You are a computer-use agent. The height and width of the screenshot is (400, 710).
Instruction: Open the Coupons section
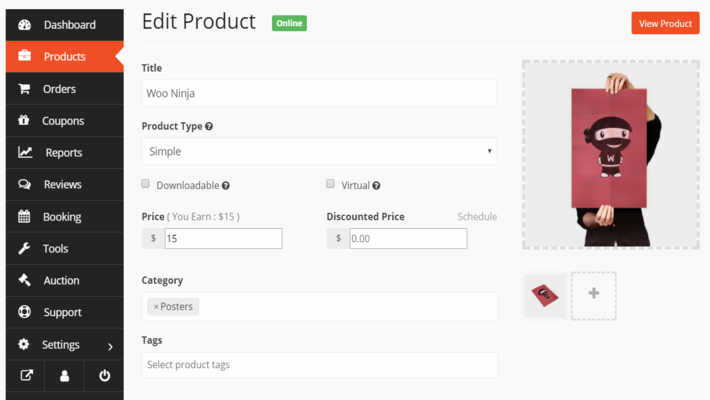63,121
